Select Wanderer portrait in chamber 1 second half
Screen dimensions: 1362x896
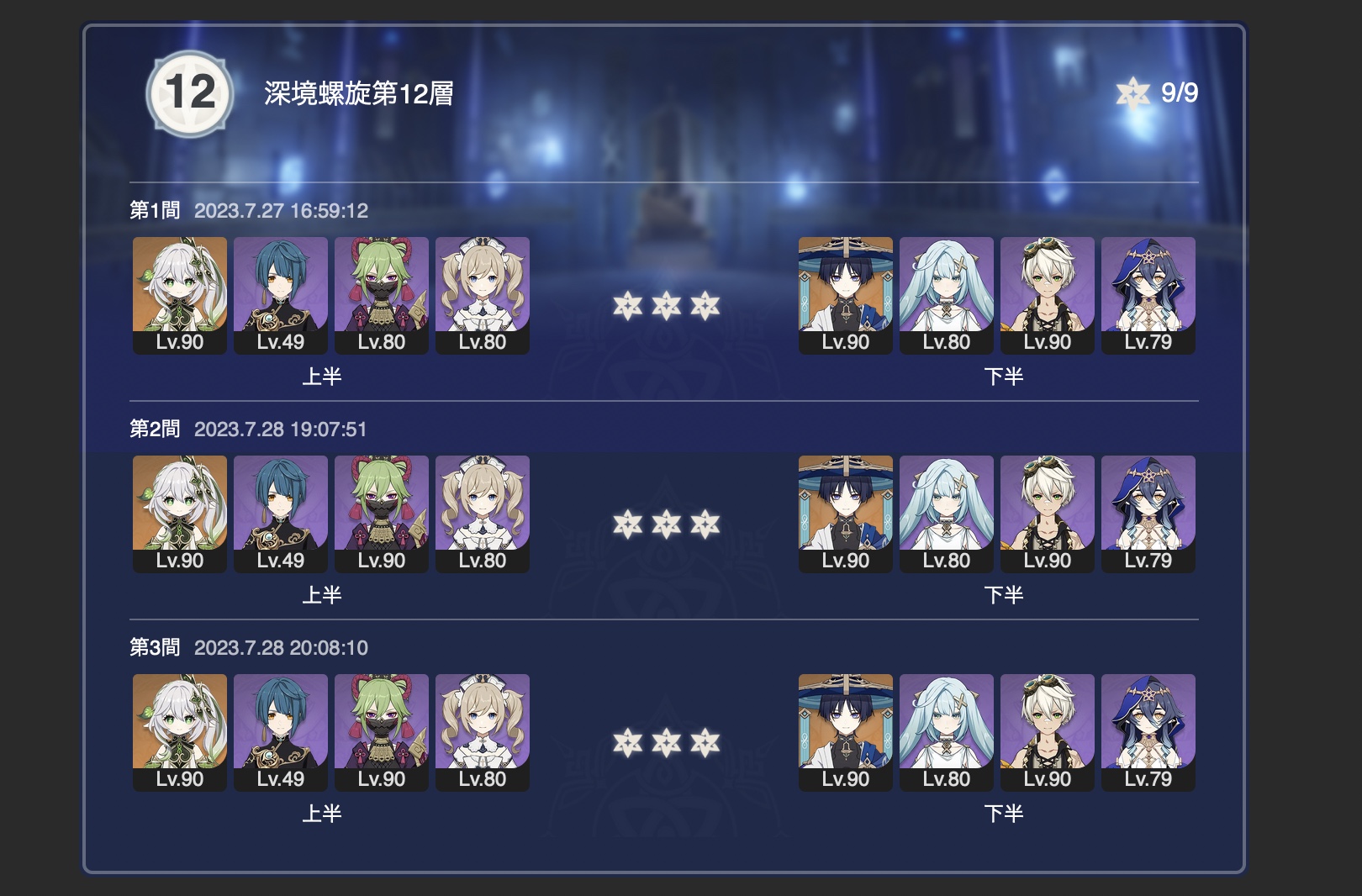[846, 295]
